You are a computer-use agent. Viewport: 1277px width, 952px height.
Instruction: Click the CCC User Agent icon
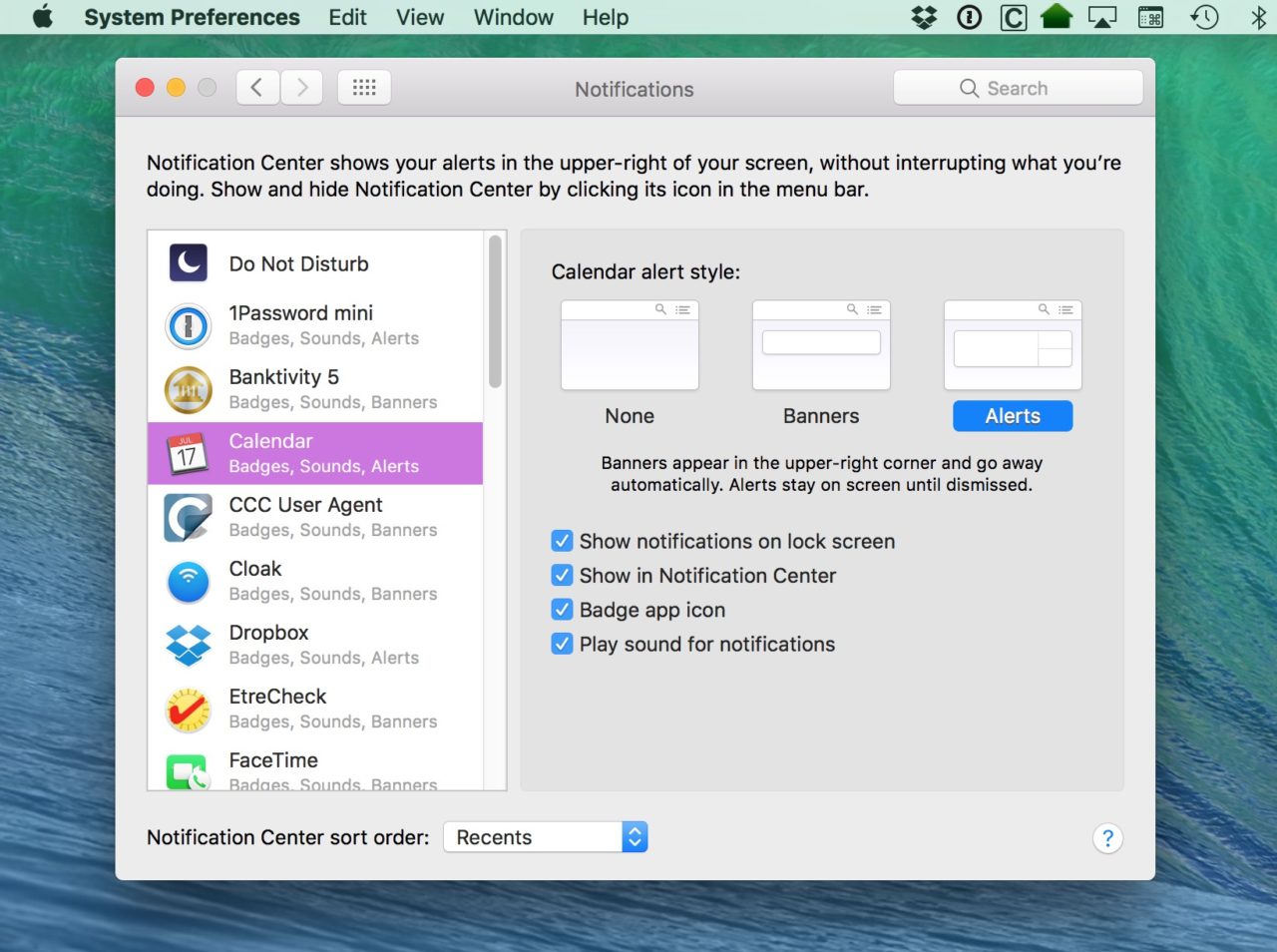(188, 518)
